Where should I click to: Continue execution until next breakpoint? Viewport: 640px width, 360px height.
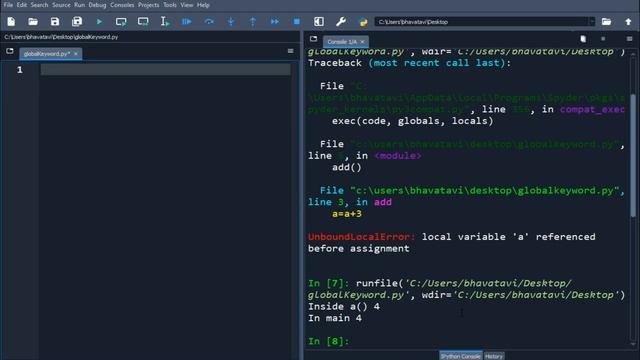275,22
